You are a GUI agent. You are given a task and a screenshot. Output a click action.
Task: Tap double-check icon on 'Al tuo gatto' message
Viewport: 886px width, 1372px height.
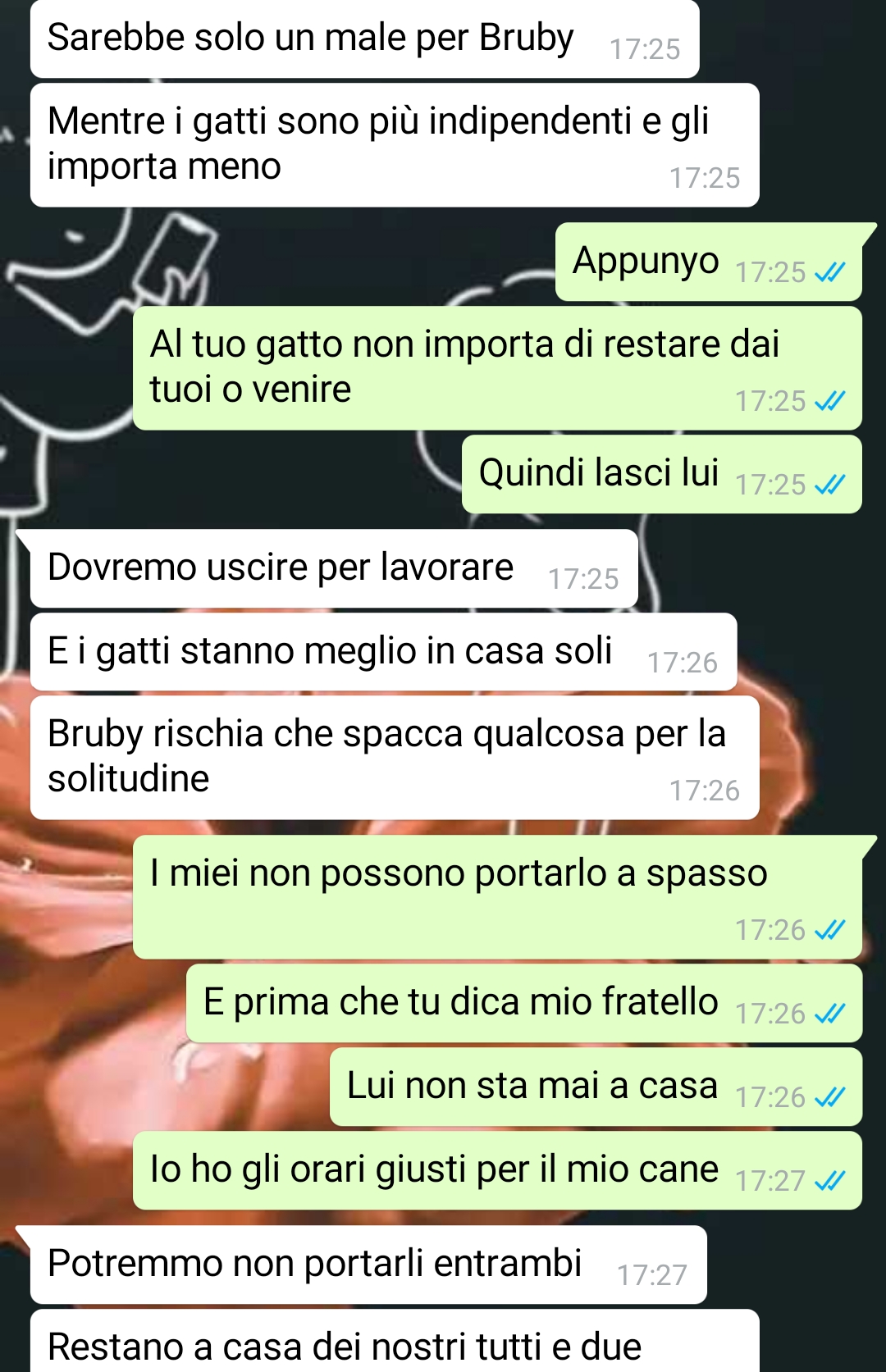click(829, 401)
